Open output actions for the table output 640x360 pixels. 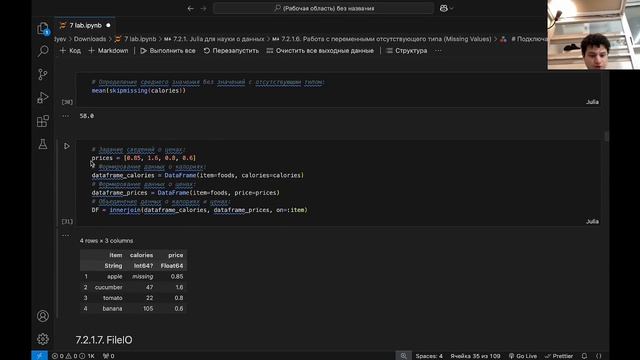point(65,235)
